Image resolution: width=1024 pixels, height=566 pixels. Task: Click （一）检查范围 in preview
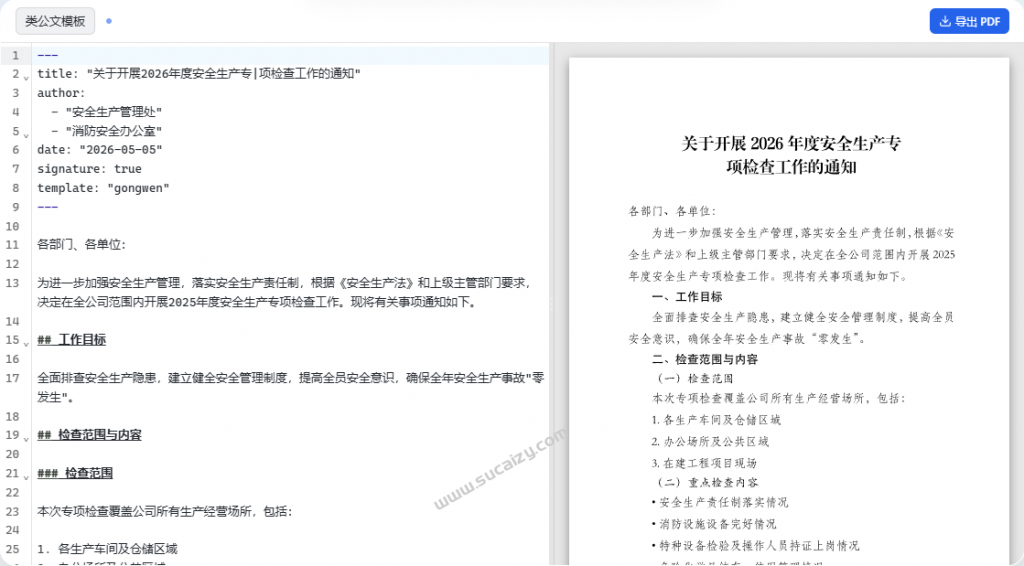[692, 379]
